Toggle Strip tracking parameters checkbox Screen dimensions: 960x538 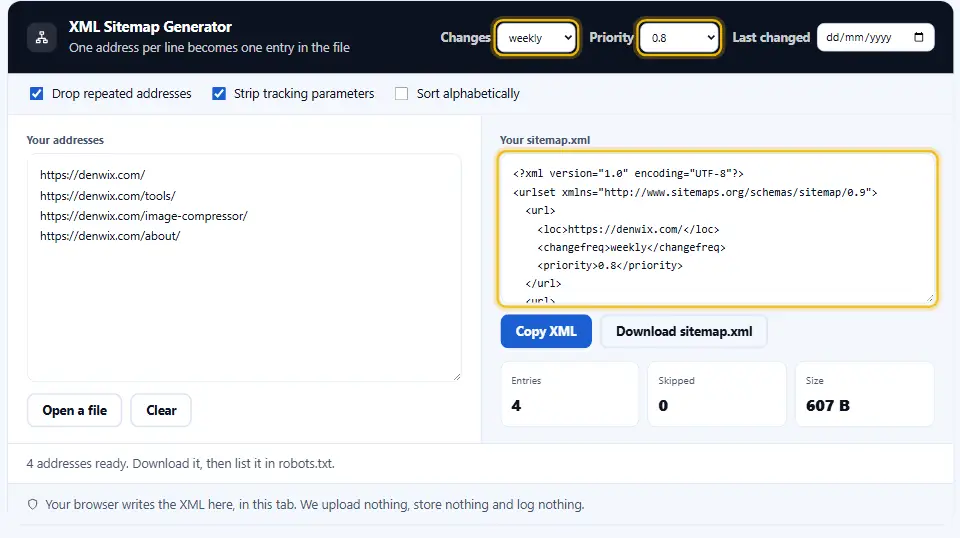click(x=219, y=94)
